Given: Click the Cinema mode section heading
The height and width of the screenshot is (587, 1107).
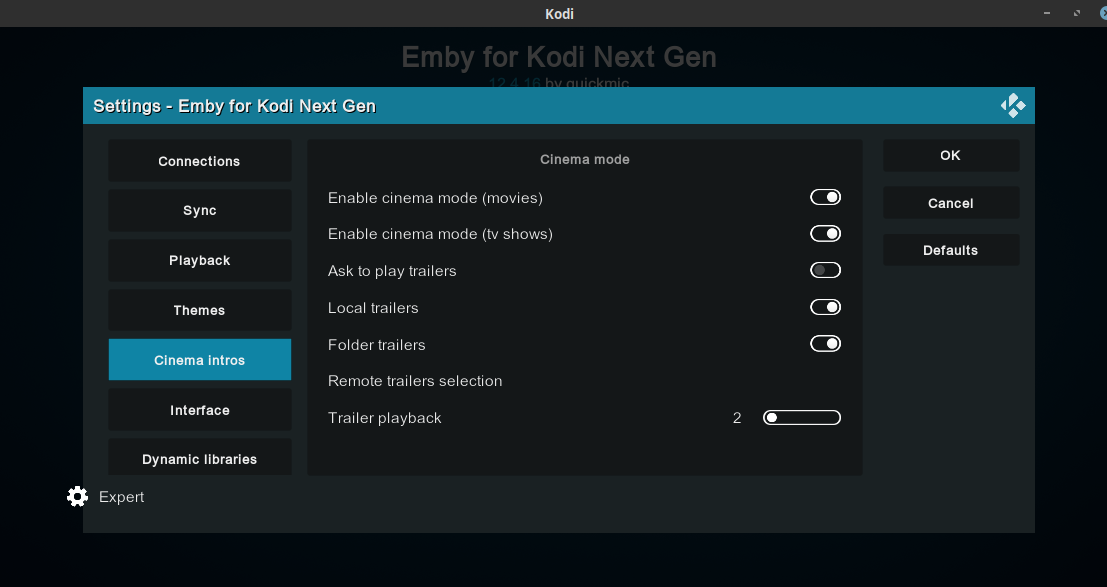Looking at the screenshot, I should (585, 160).
